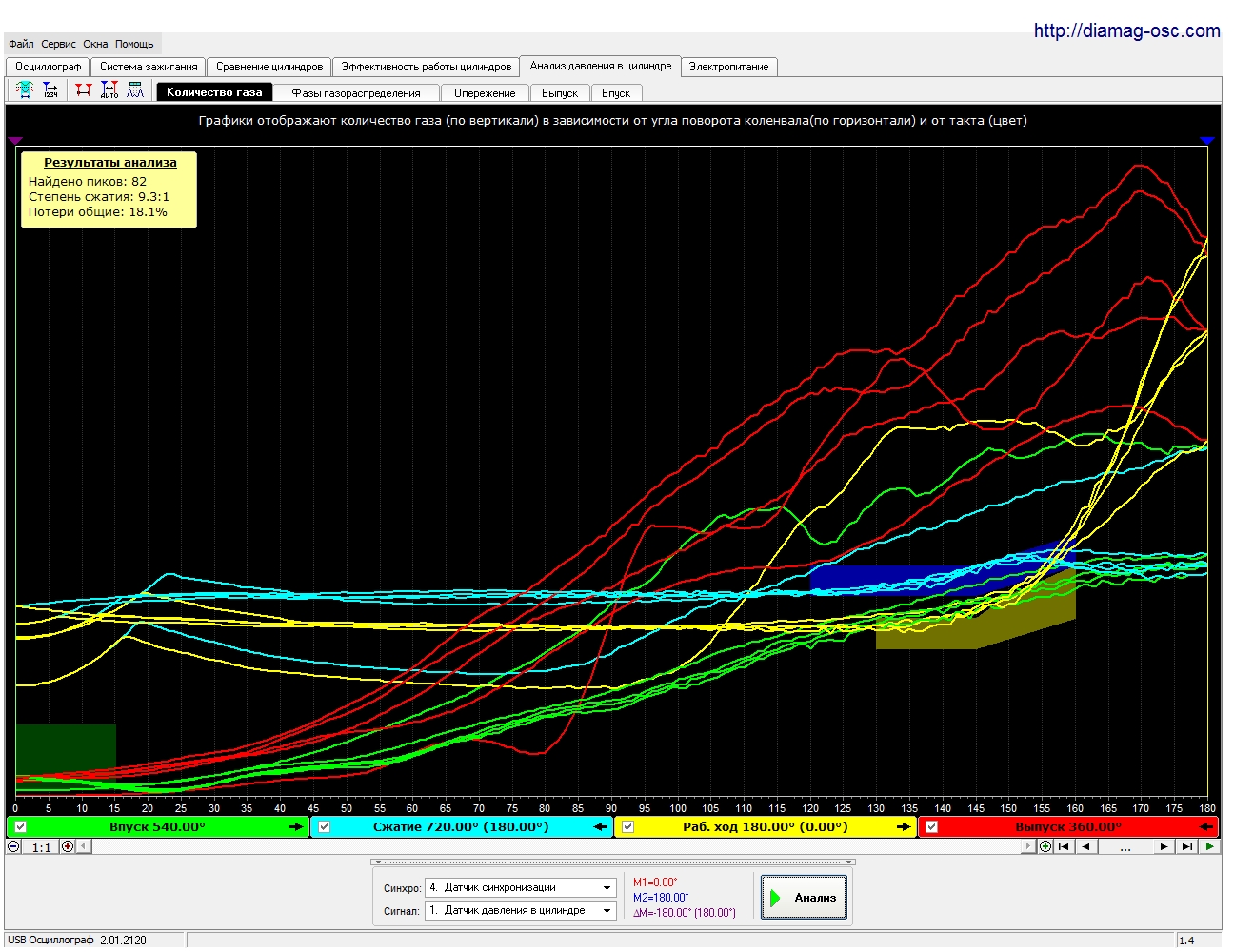Open the Сервис menu
The width and height of the screenshot is (1234, 952).
58,44
